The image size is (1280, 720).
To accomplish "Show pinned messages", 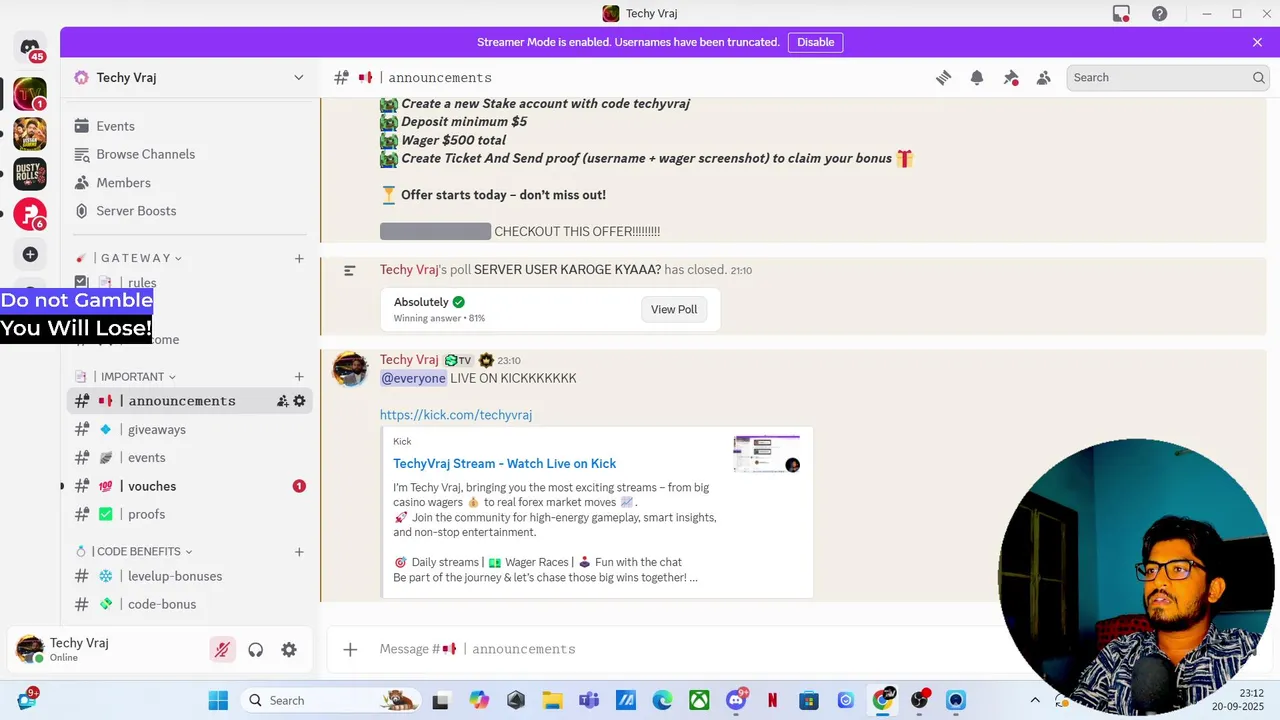I will point(1011,78).
